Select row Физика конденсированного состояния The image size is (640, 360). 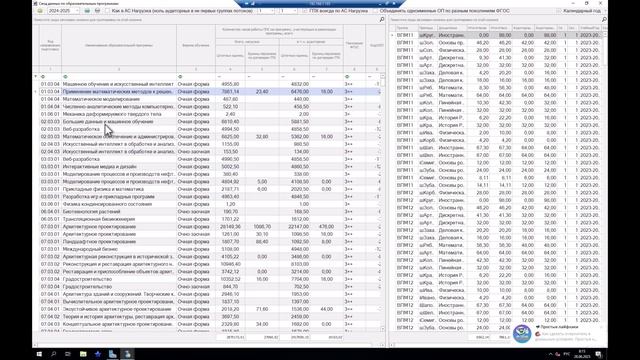[210, 204]
